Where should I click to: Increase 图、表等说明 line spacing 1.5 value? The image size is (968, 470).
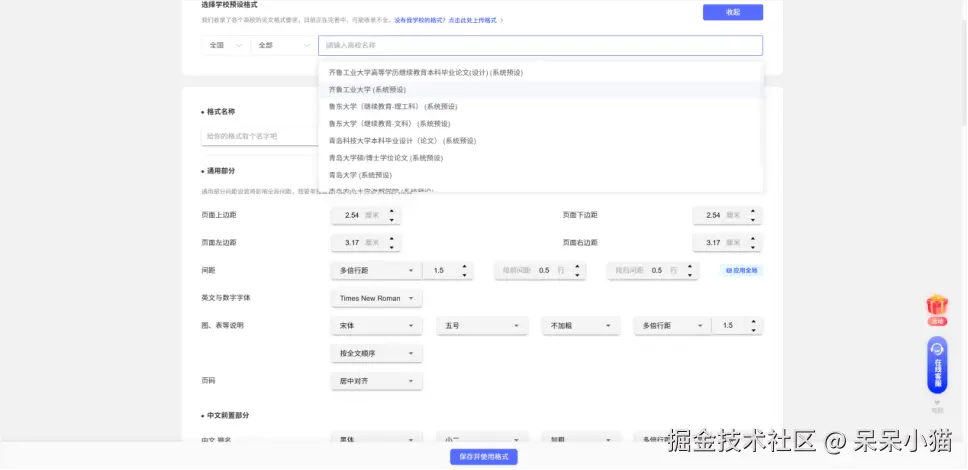click(x=753, y=321)
